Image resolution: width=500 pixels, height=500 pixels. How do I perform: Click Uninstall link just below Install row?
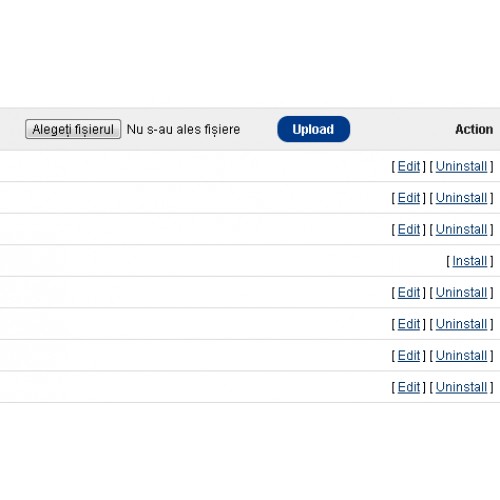461,292
